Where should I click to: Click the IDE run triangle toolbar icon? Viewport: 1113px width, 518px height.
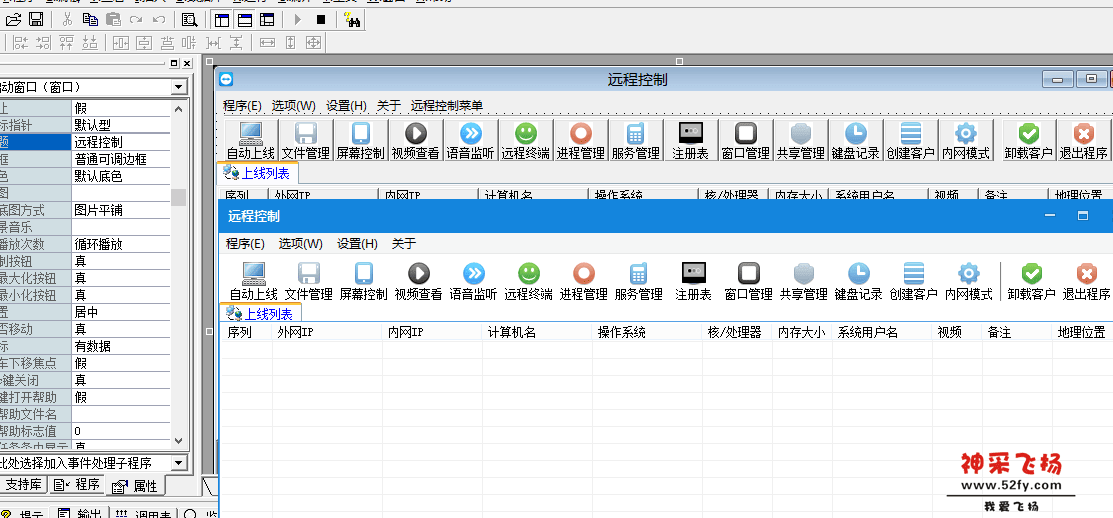(297, 19)
